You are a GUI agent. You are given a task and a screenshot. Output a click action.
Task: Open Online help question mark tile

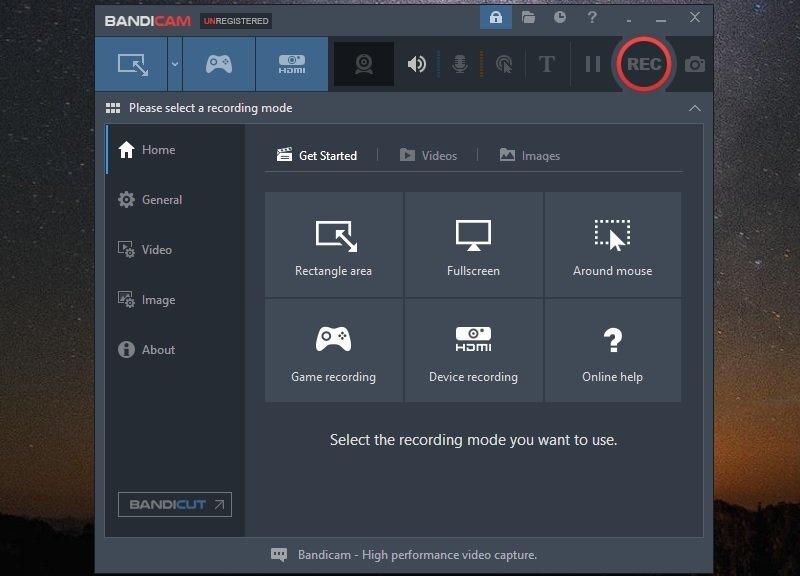(x=612, y=351)
